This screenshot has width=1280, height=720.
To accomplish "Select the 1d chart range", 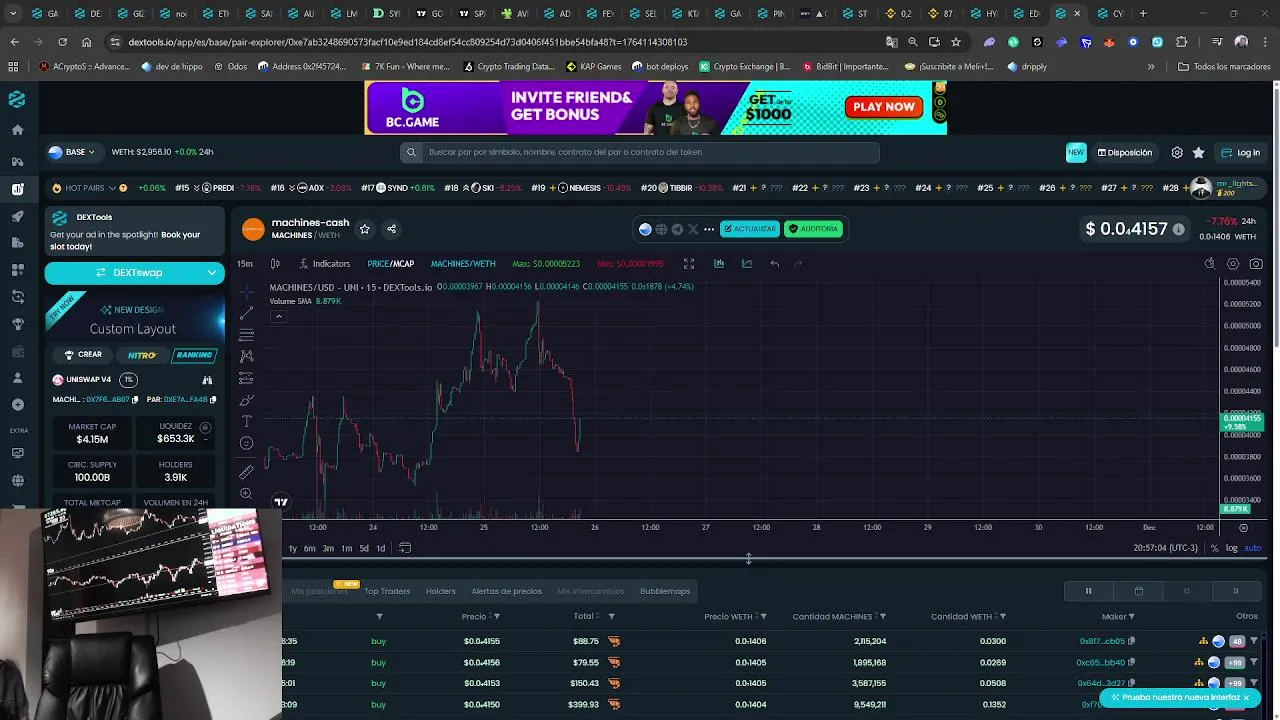I will coord(380,548).
